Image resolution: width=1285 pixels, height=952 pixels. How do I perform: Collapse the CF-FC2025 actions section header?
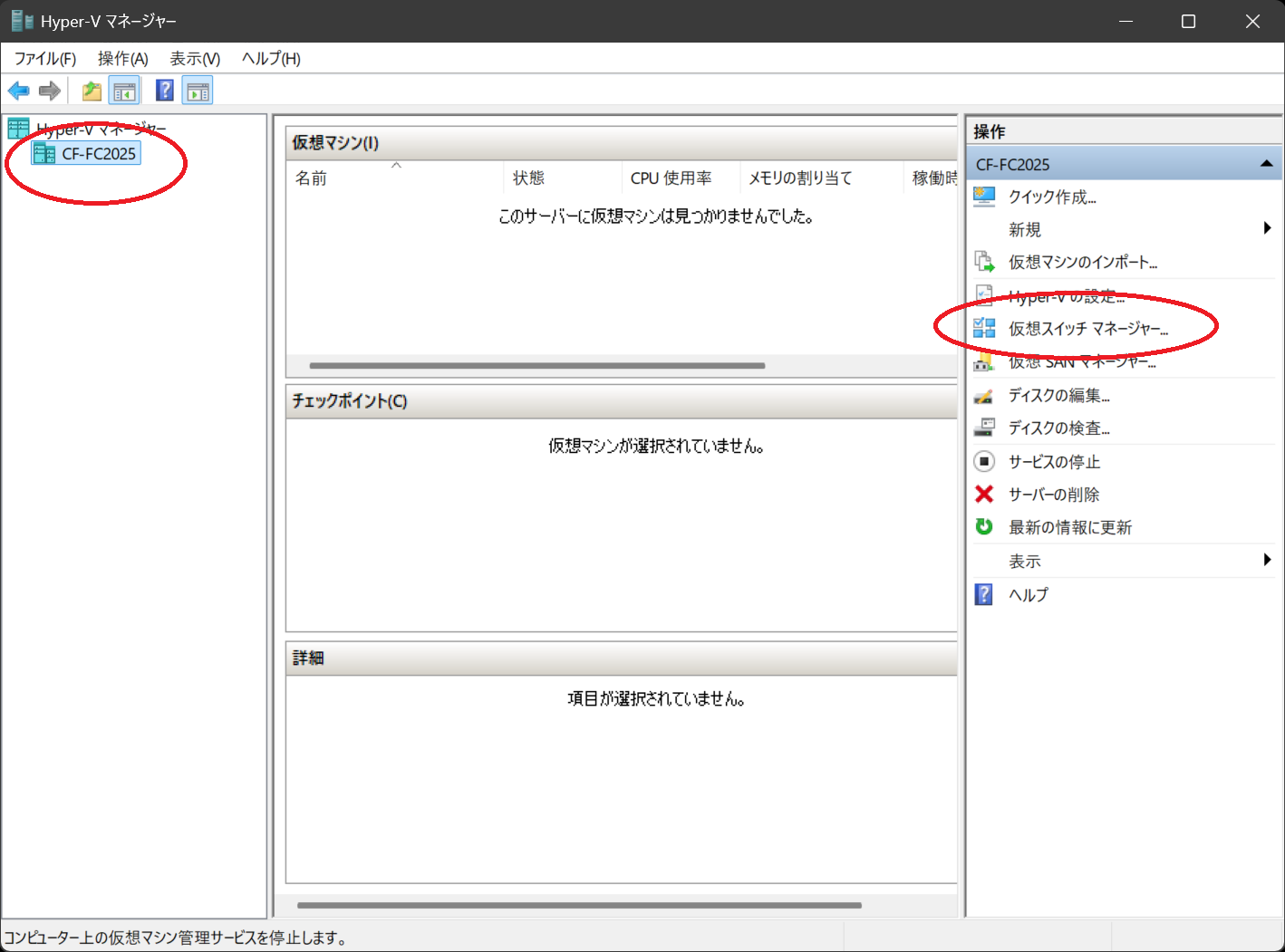1266,164
